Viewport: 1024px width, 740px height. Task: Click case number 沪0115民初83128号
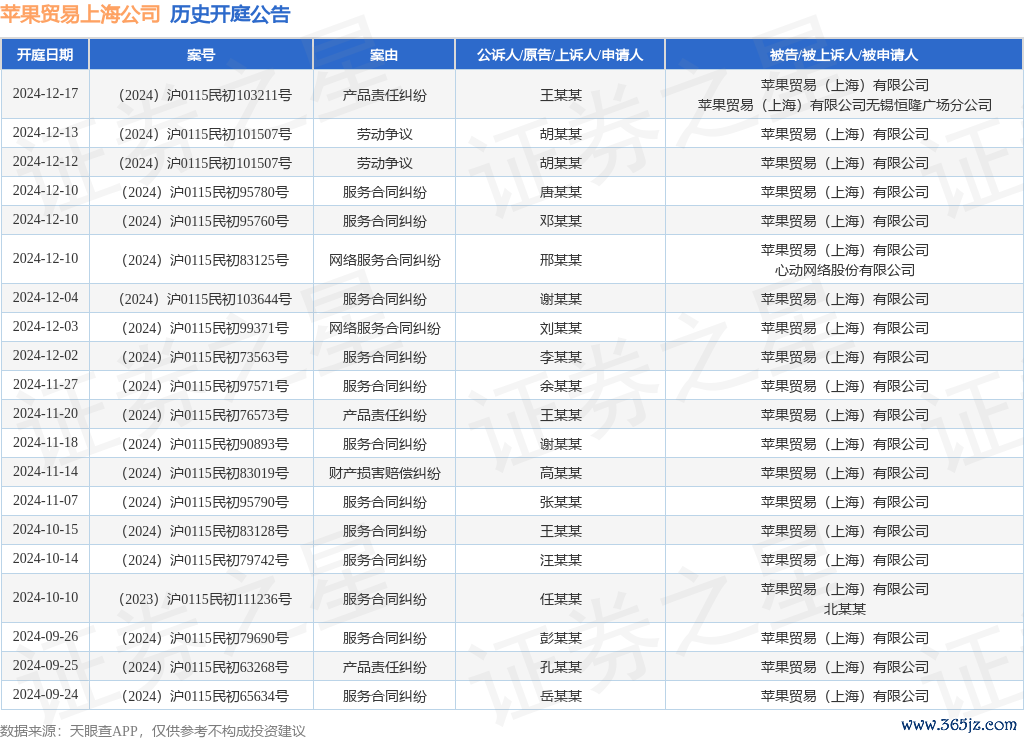[205, 531]
